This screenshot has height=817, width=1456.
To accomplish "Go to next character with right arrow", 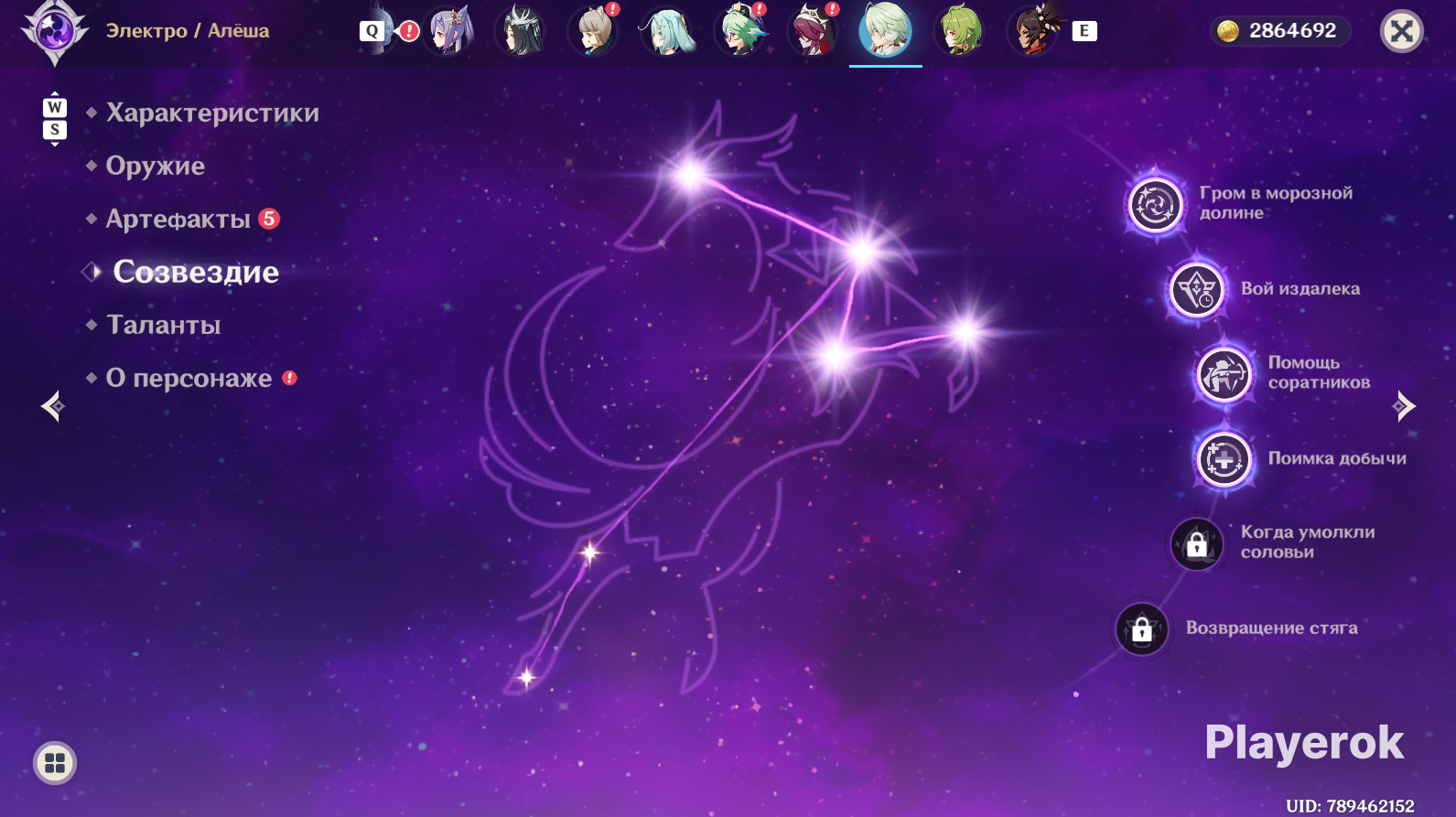I will click(x=1404, y=405).
